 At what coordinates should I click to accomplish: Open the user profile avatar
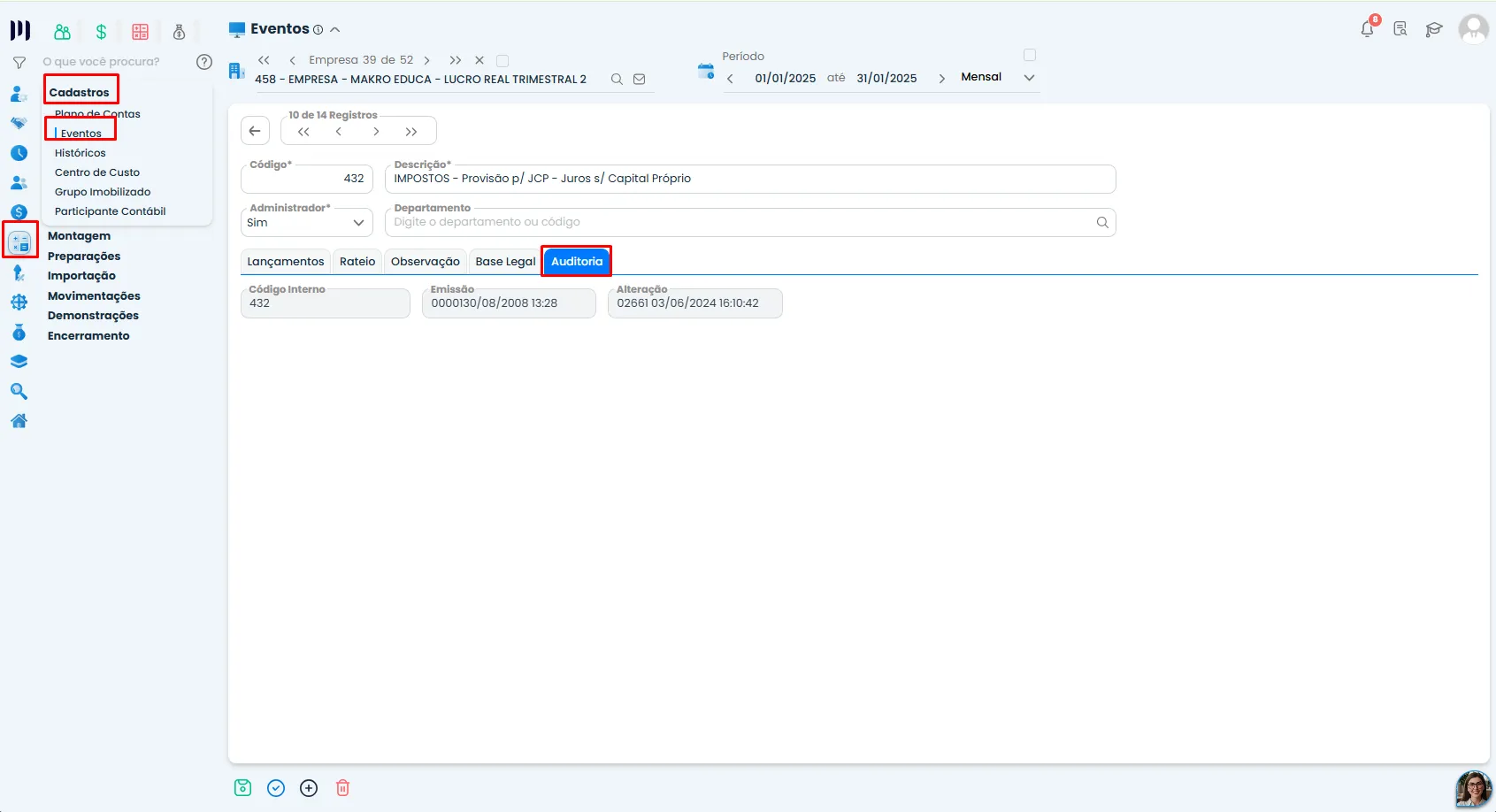tap(1474, 29)
